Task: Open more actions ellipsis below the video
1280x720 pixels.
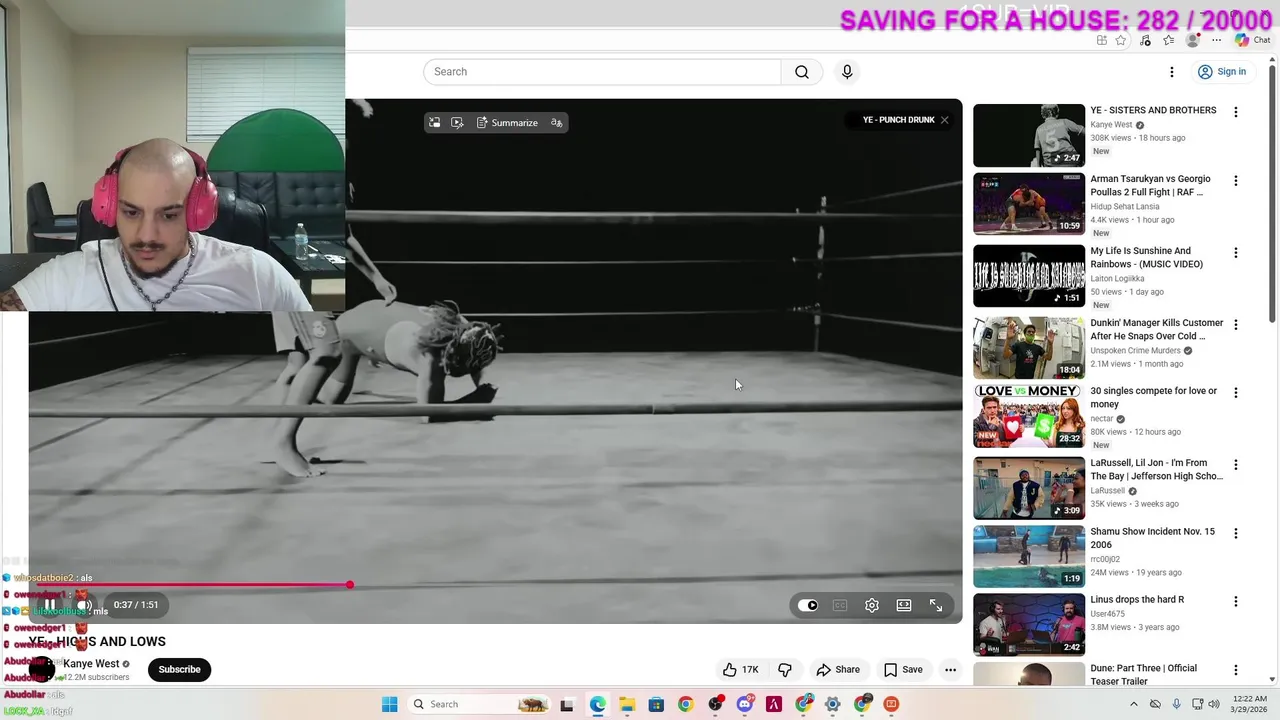Action: pos(951,670)
